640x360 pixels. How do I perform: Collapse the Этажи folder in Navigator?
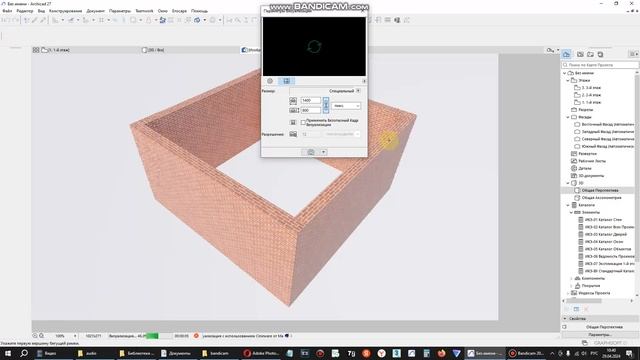point(568,80)
